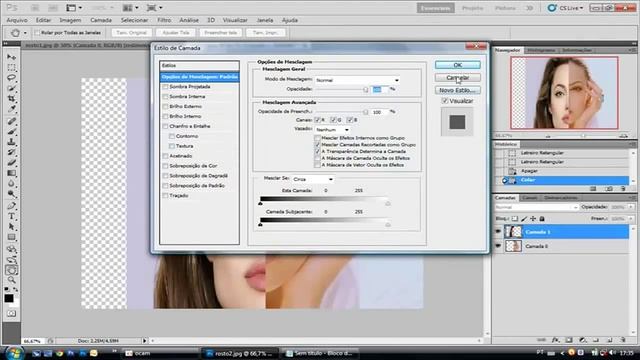Select the Crop tool
640x360 pixels.
pos(11,98)
